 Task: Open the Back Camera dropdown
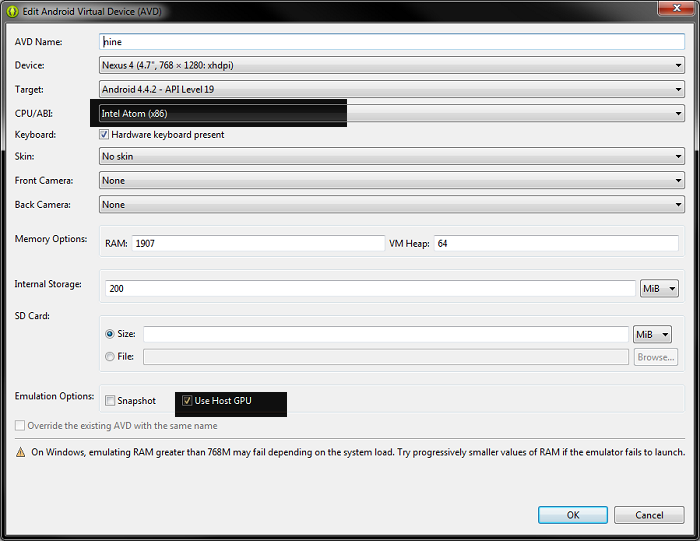click(x=392, y=204)
